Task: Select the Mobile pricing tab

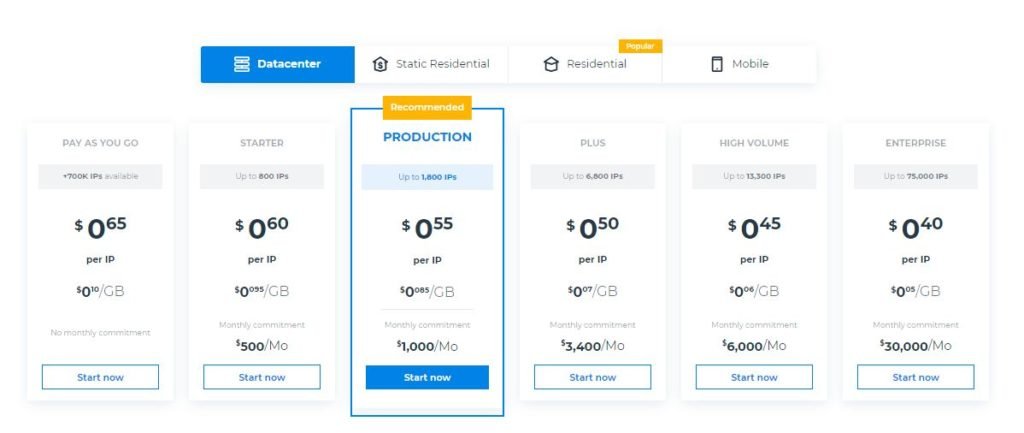Action: point(739,64)
